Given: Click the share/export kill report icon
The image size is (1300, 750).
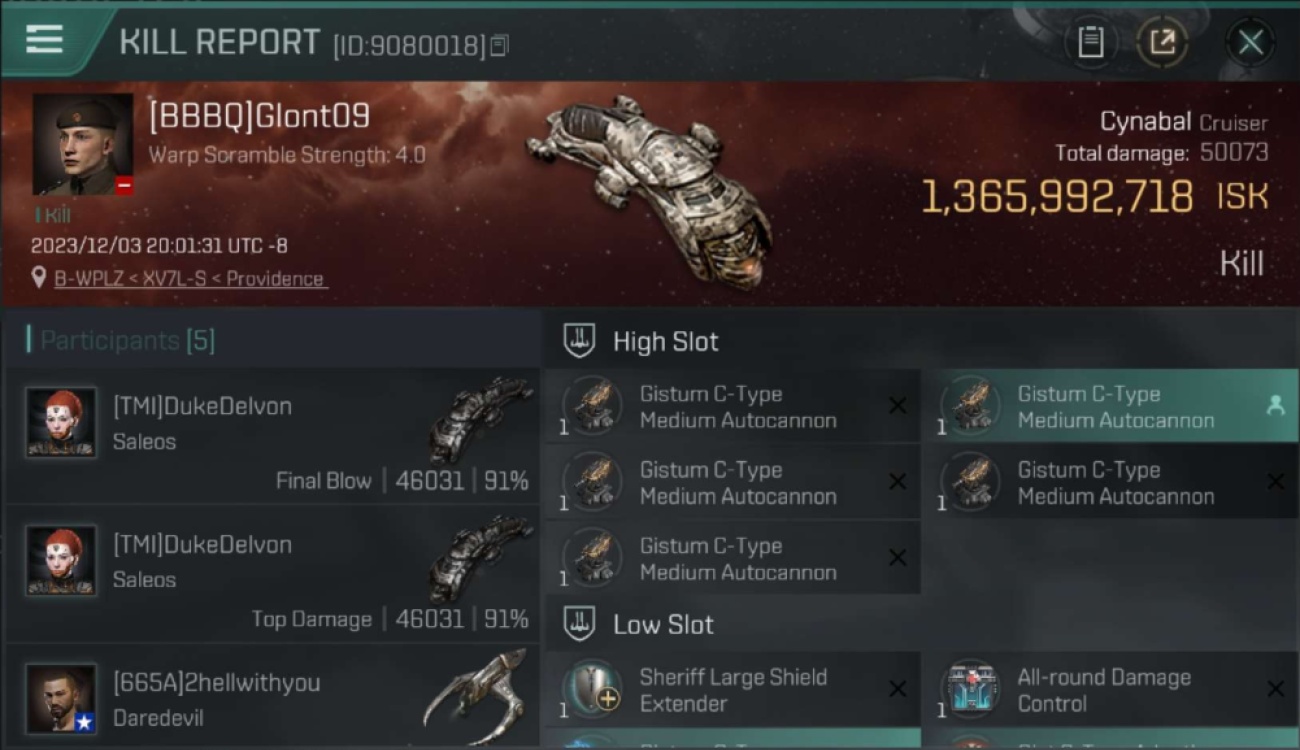Looking at the screenshot, I should click(1161, 42).
